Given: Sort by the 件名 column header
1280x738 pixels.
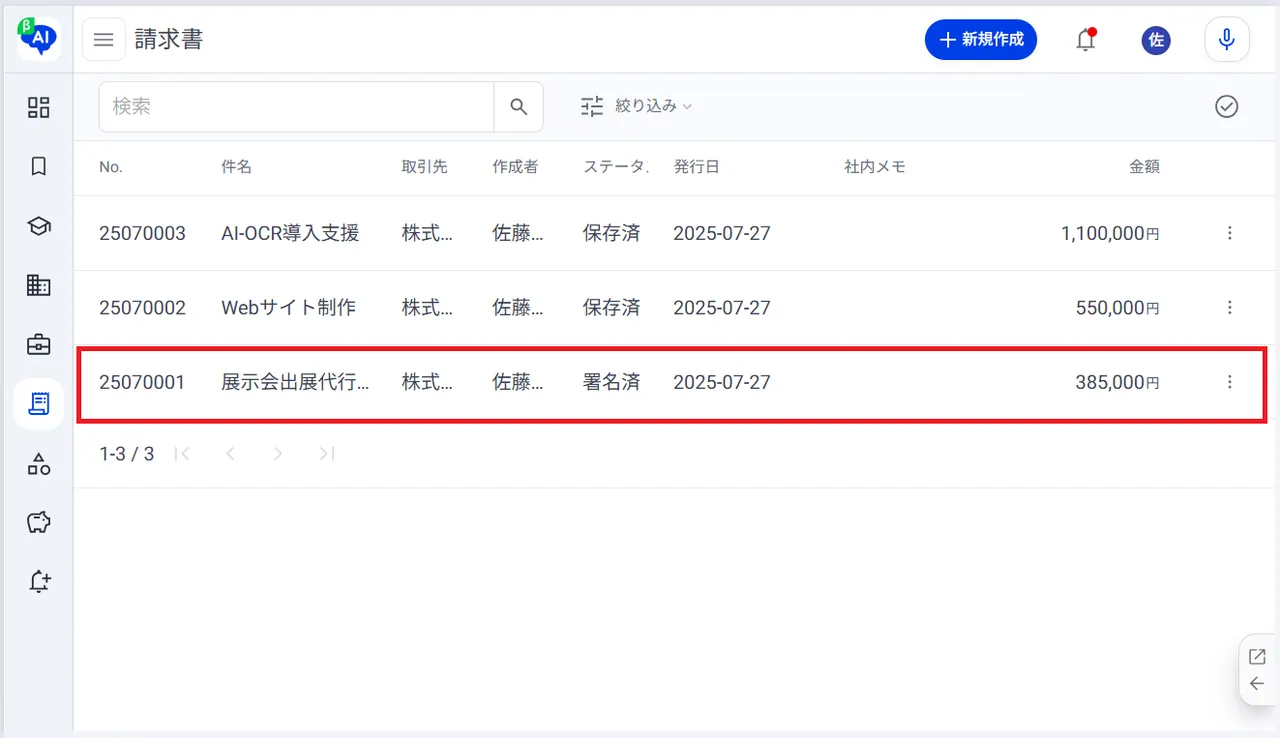Looking at the screenshot, I should tap(236, 167).
